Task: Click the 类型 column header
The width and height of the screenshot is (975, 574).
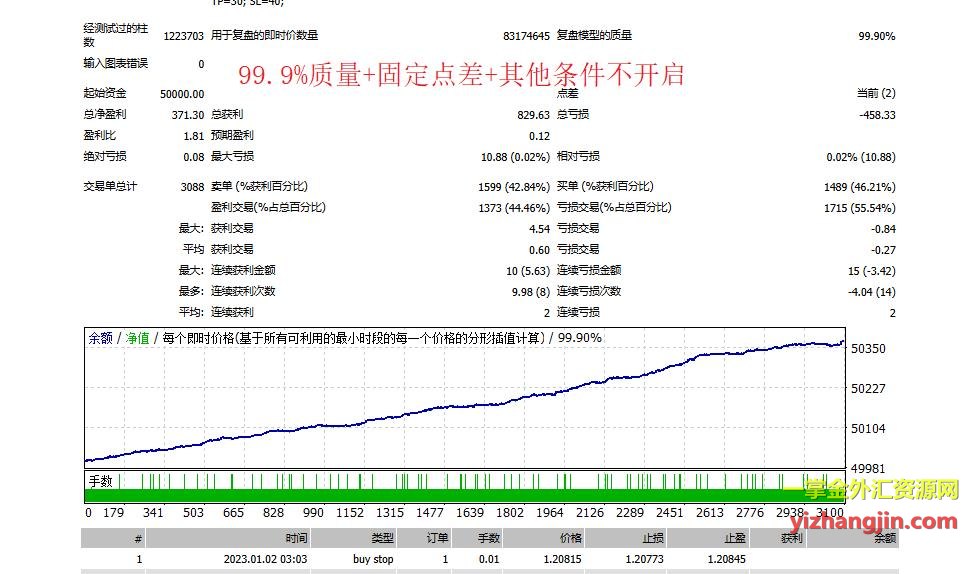Action: tap(383, 538)
